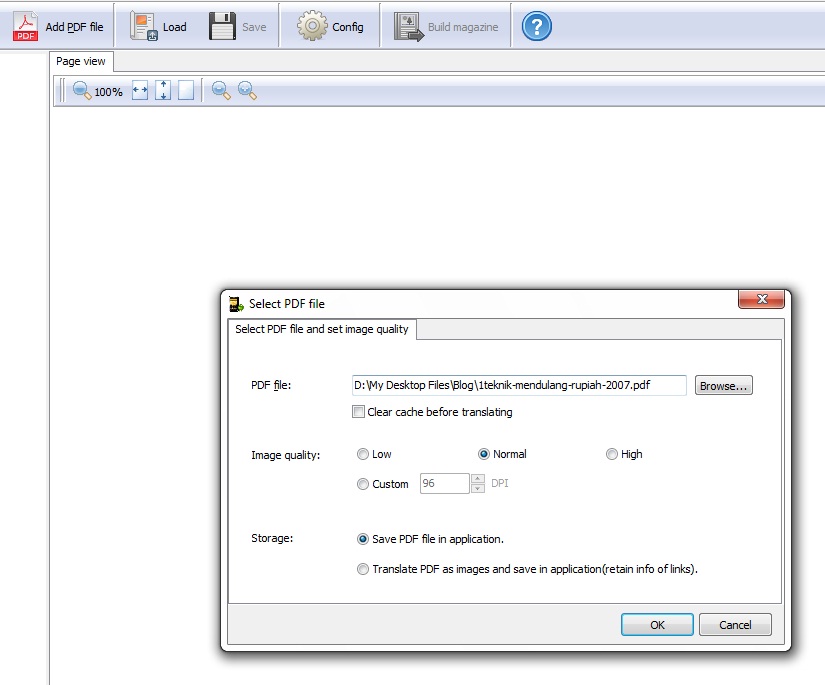Select the fit height icon
This screenshot has height=685, width=825.
(163, 90)
